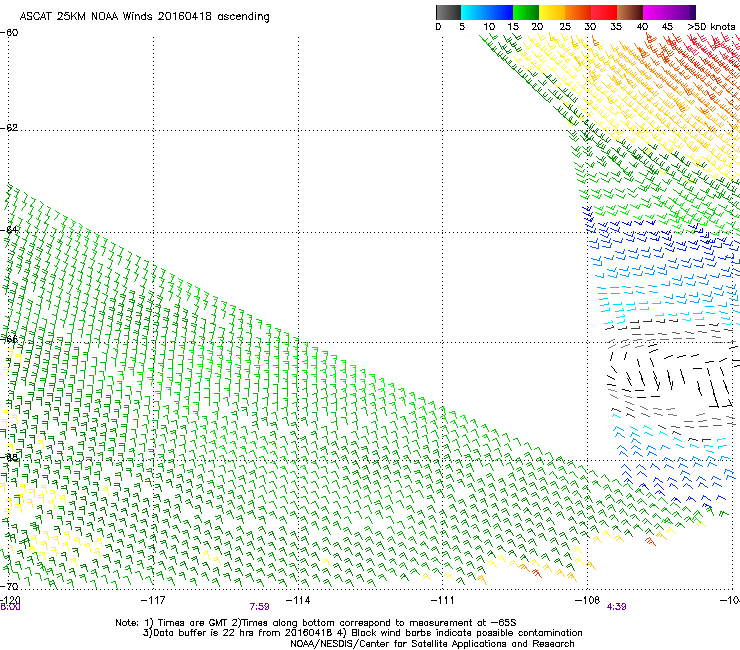Click the brown 35-40 knots color swatch
Viewport: 740px width, 650px height.
[x=630, y=12]
